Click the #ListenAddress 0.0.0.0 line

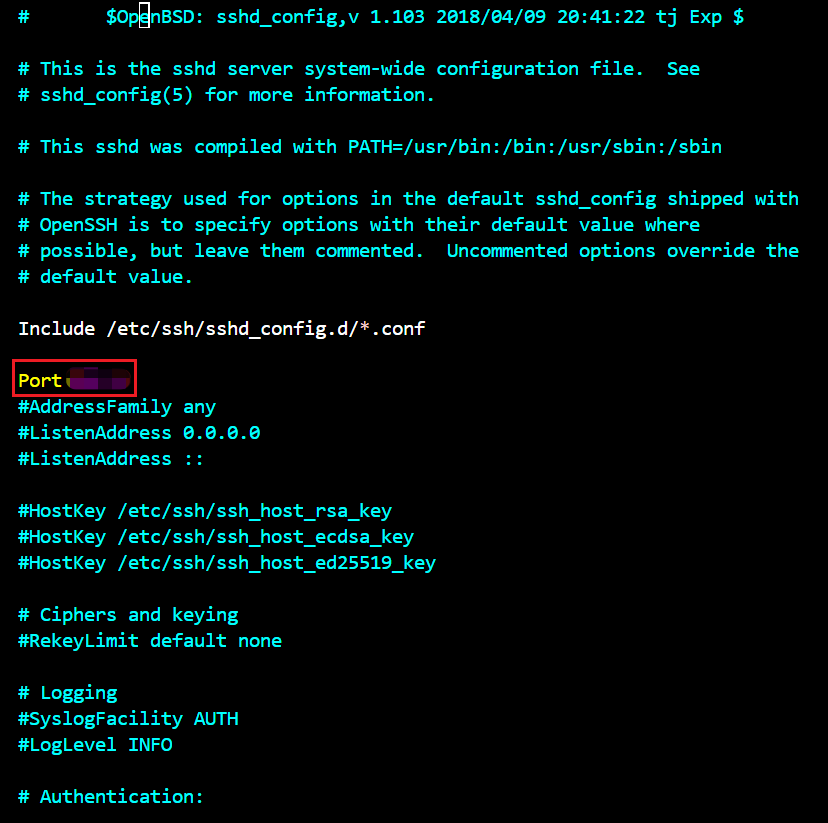(139, 433)
